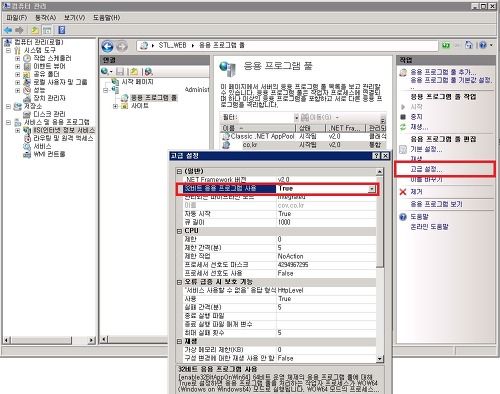Click the 디스크 관리 drive icon
Image resolution: width=500 pixels, height=394 pixels.
tap(27, 114)
